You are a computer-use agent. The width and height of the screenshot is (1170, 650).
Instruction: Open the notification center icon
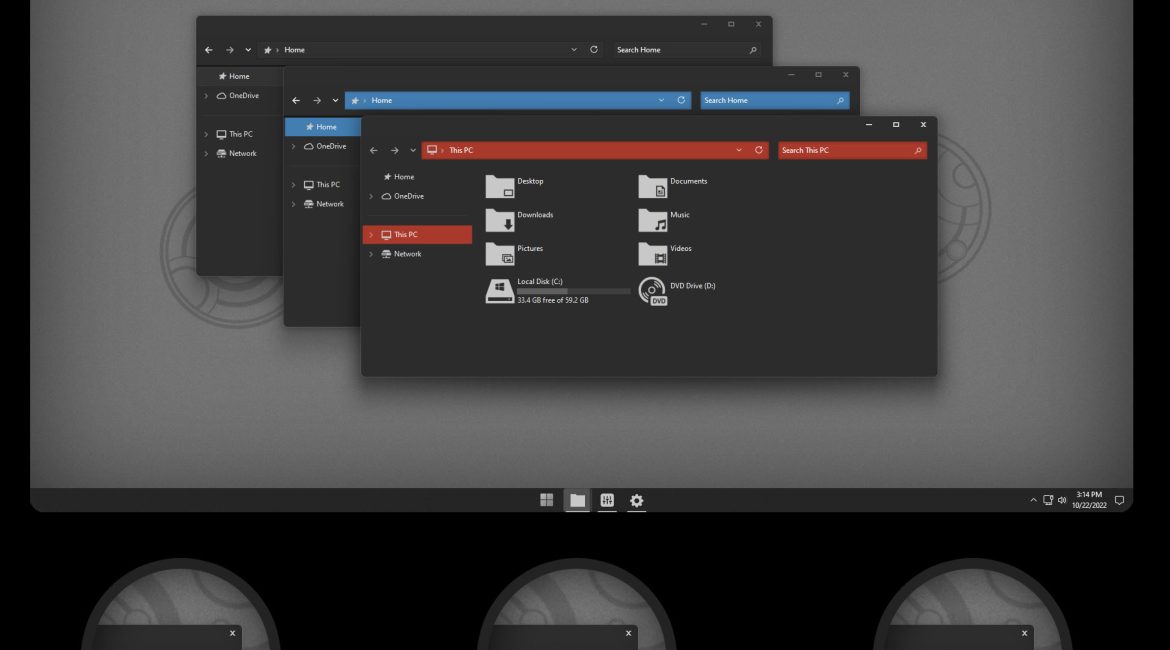click(x=1119, y=500)
